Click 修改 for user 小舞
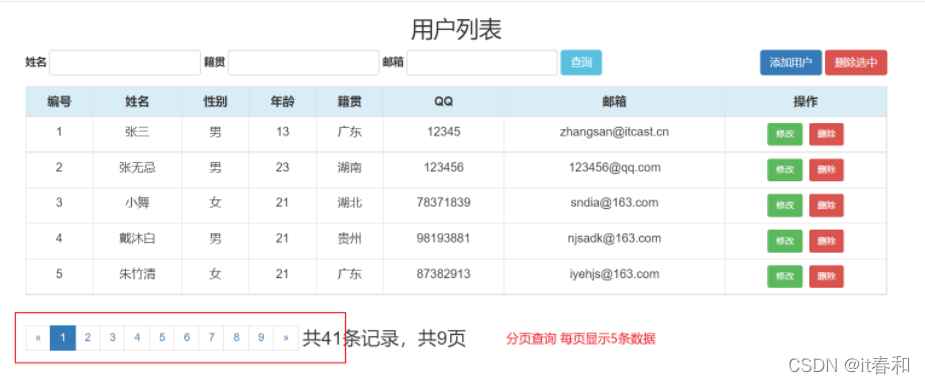The width and height of the screenshot is (925, 384). pos(785,205)
